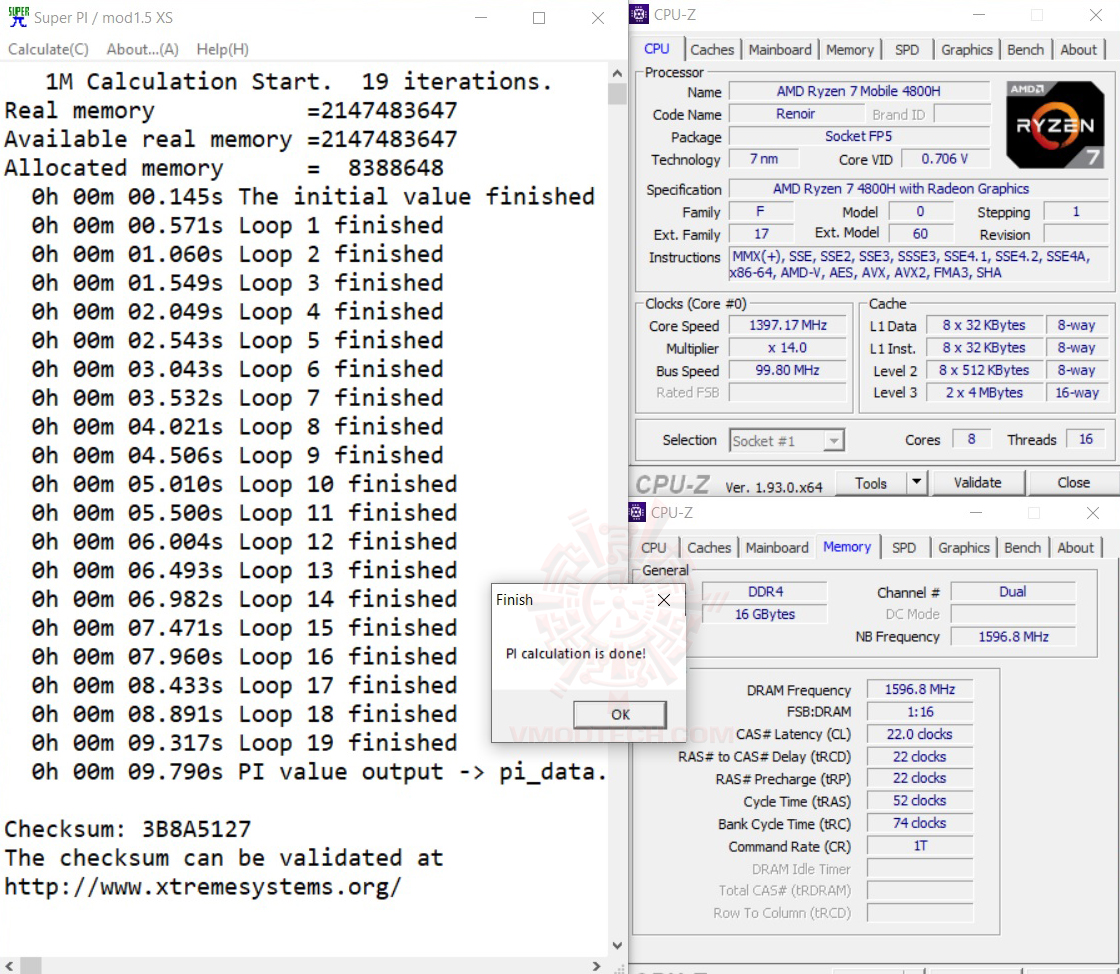The height and width of the screenshot is (974, 1120).
Task: Click the Super PI horizontal scrollbar right arrow
Action: [597, 965]
